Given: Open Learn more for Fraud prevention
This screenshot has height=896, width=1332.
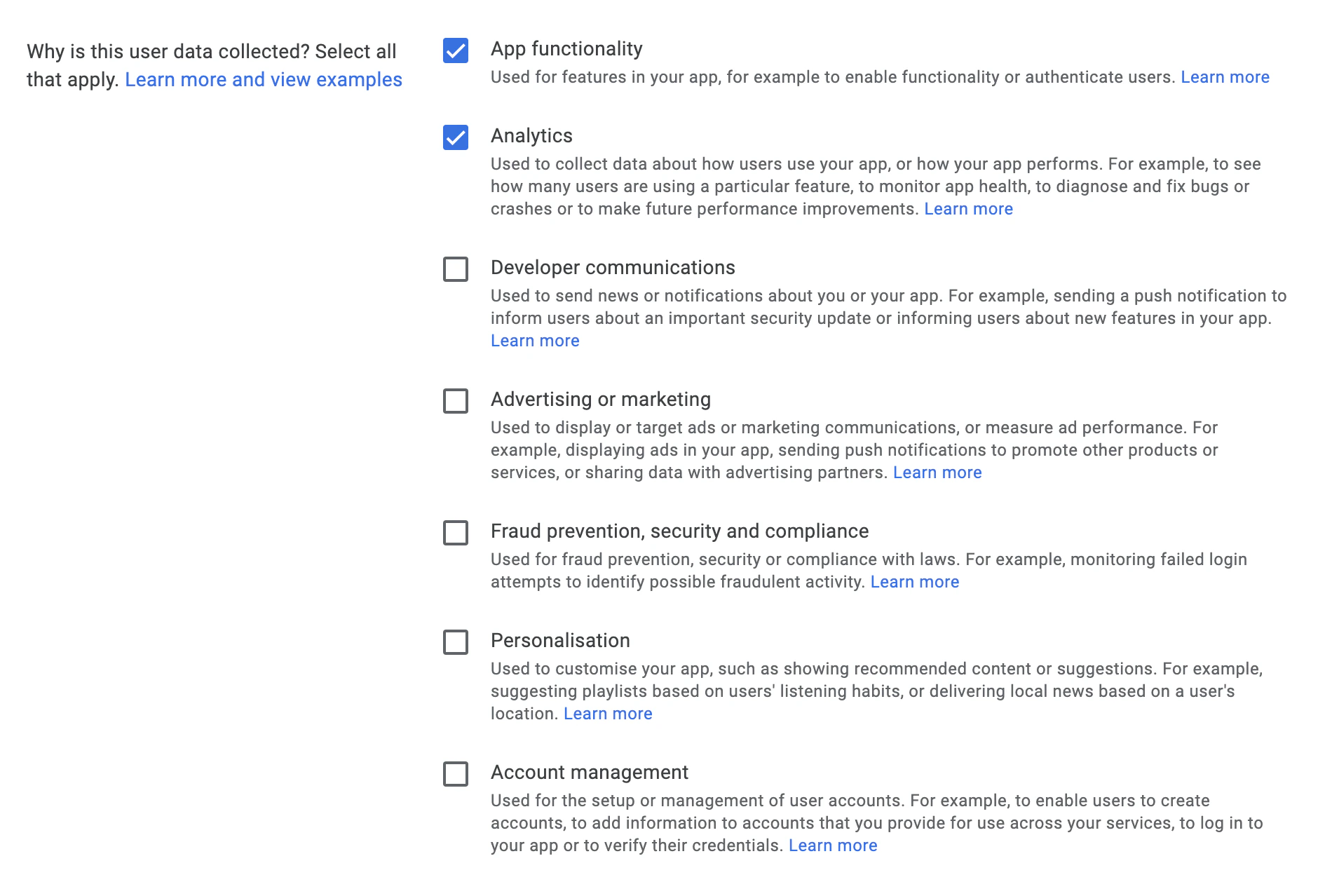Looking at the screenshot, I should point(915,582).
